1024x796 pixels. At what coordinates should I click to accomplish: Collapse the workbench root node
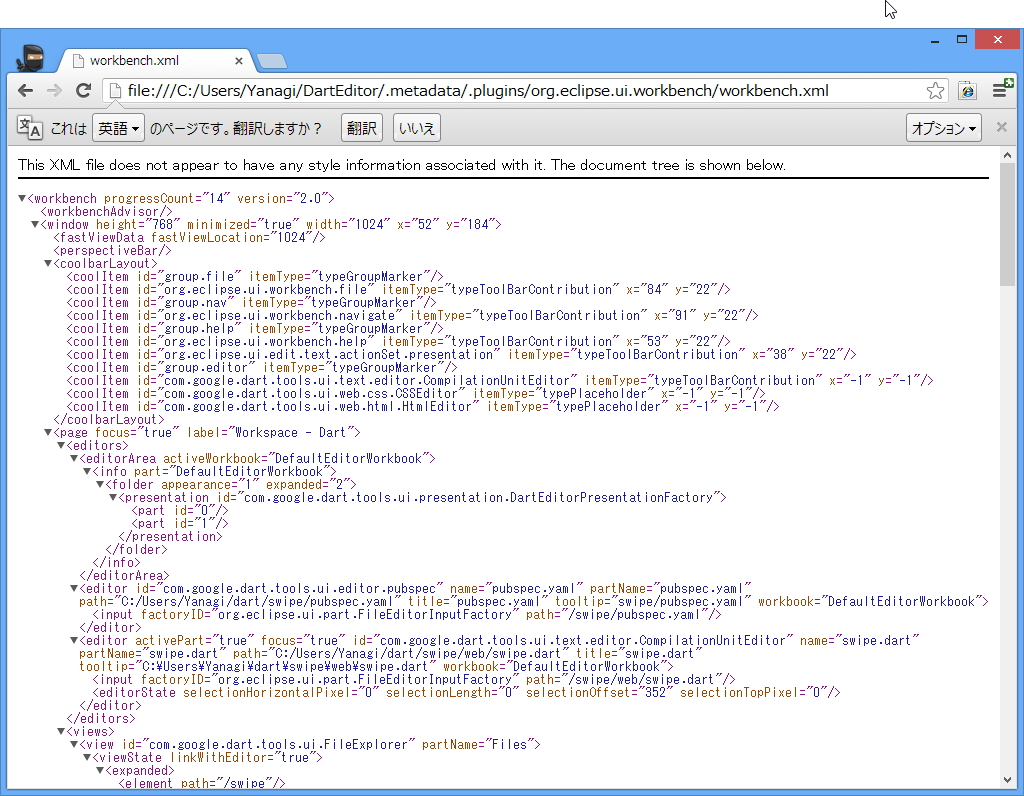pyautogui.click(x=22, y=198)
